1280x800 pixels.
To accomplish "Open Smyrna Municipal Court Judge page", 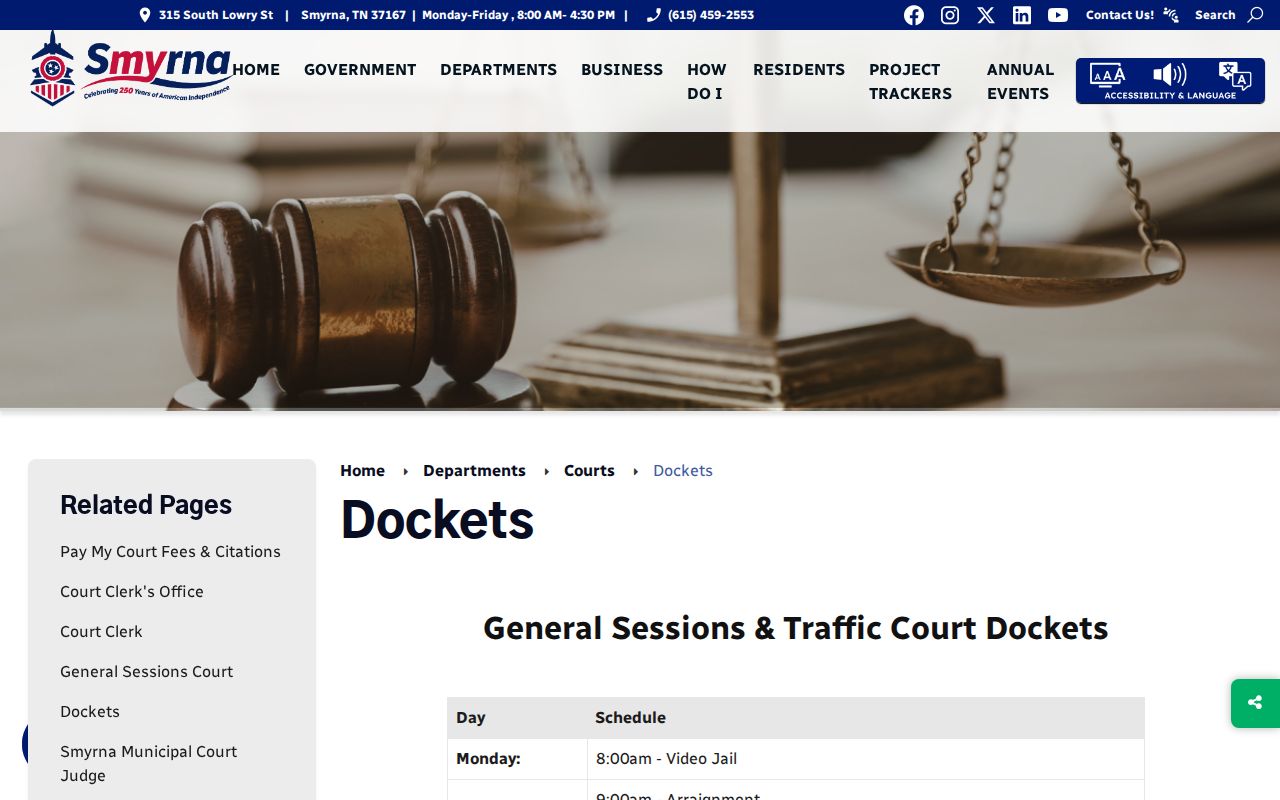I will (148, 763).
